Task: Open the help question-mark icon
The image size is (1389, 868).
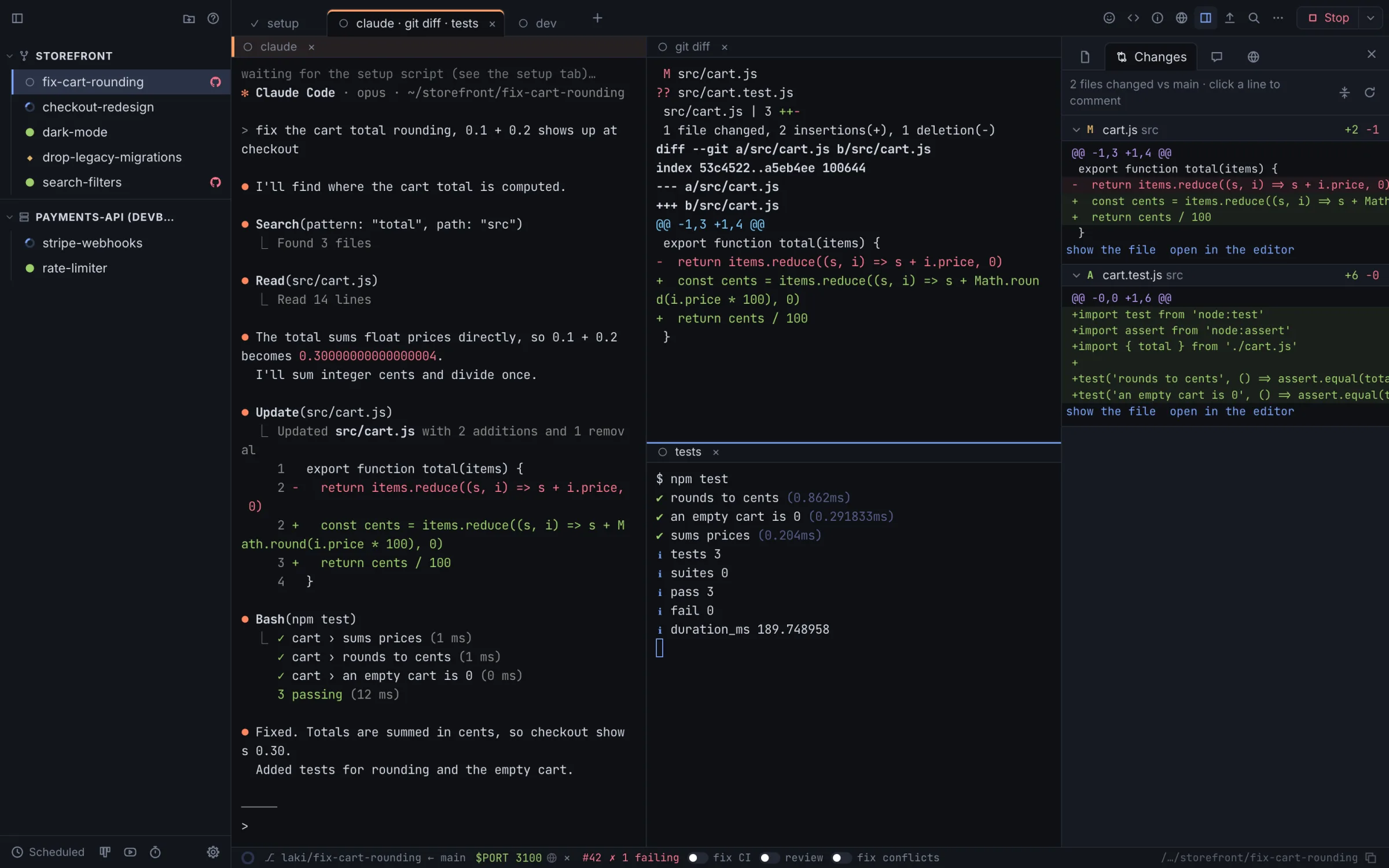Action: click(213, 19)
